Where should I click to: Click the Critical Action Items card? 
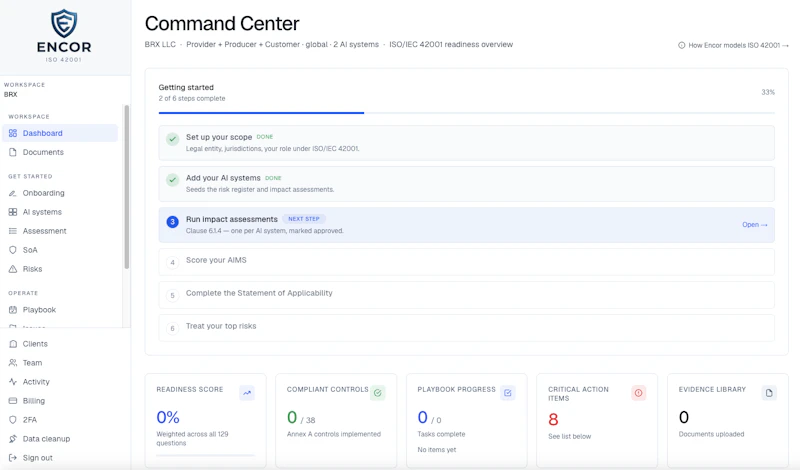click(597, 420)
